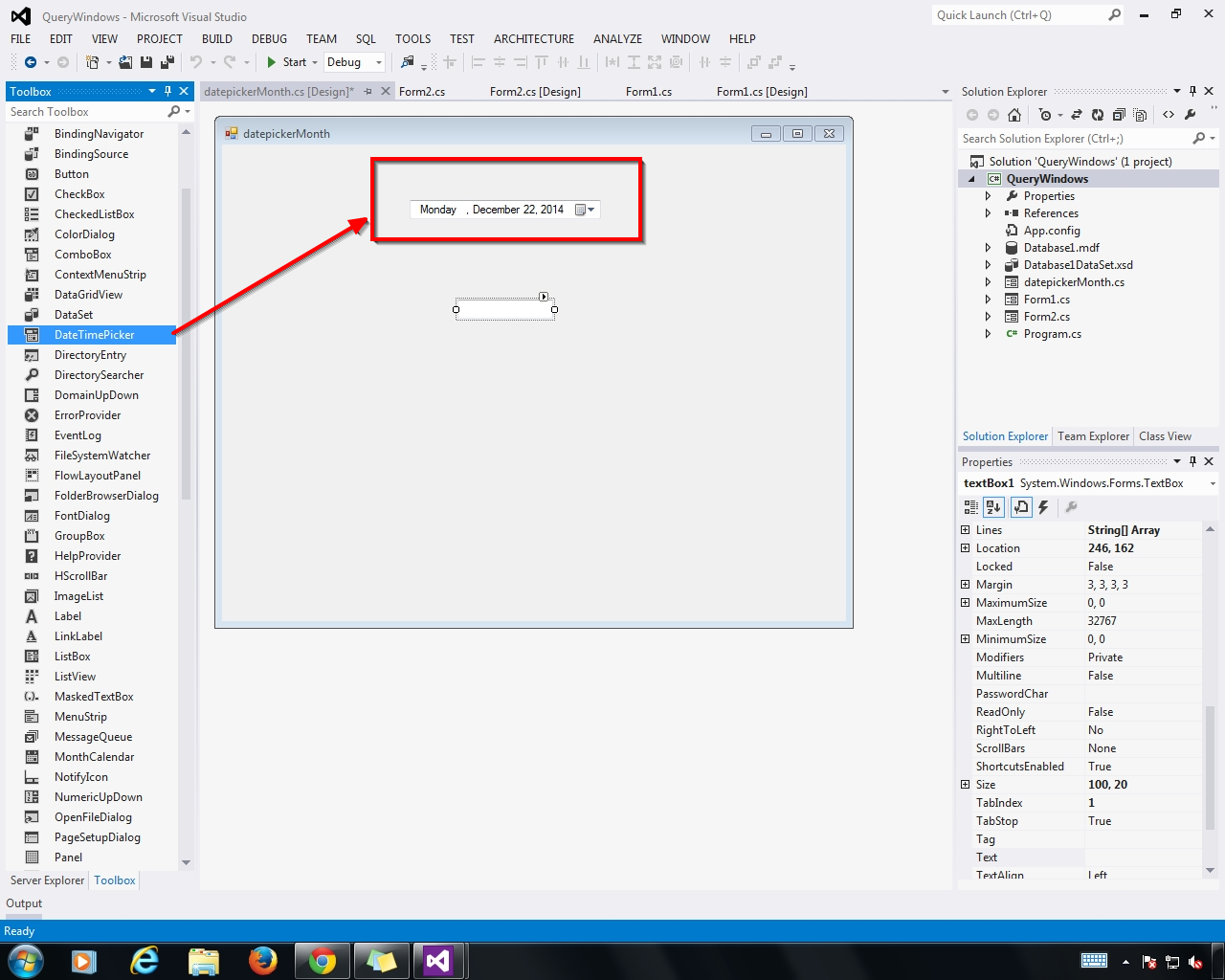
Task: Click the Quick Launch search magnifier
Action: (x=1114, y=14)
